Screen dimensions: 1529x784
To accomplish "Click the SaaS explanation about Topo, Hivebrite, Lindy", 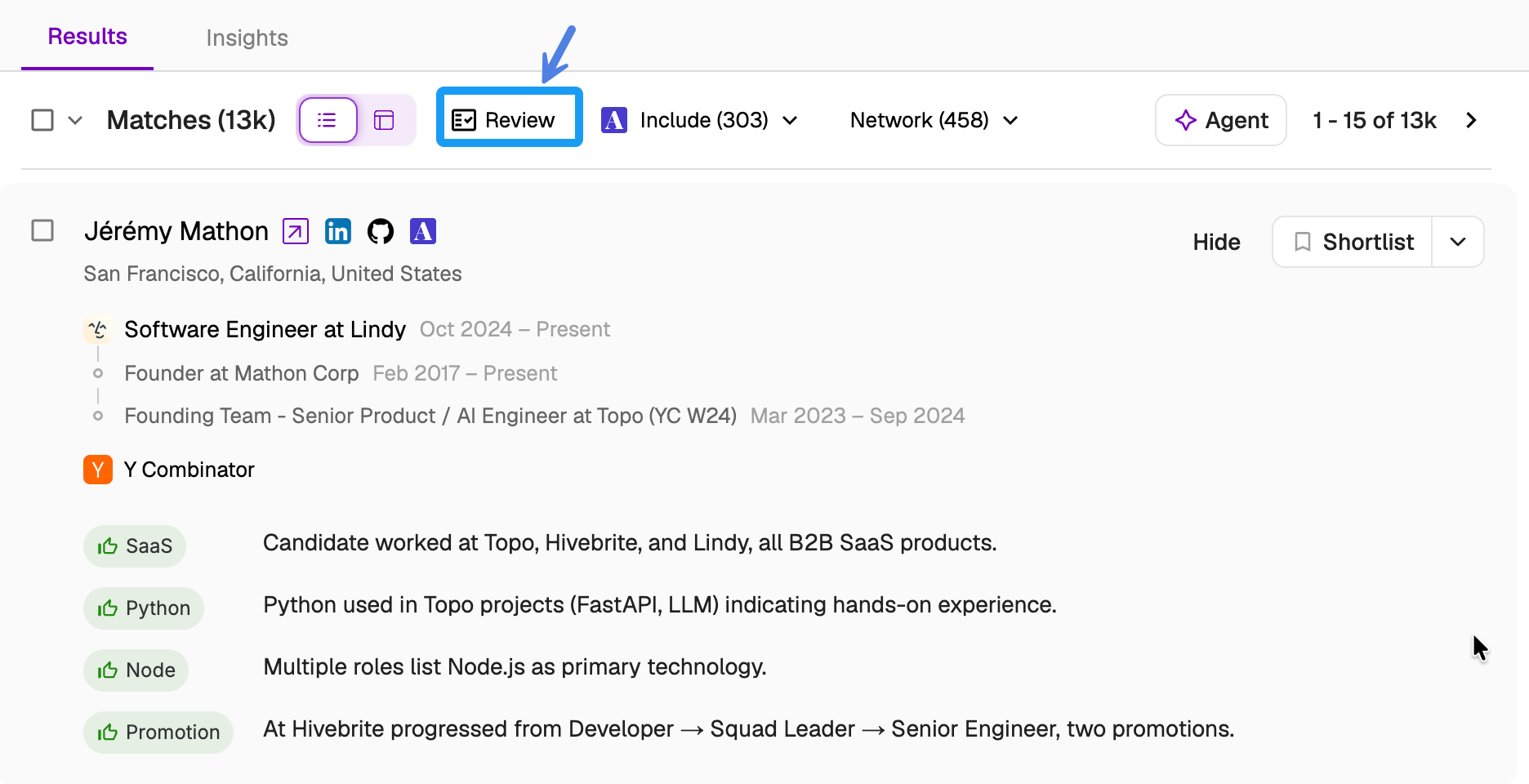I will point(630,543).
